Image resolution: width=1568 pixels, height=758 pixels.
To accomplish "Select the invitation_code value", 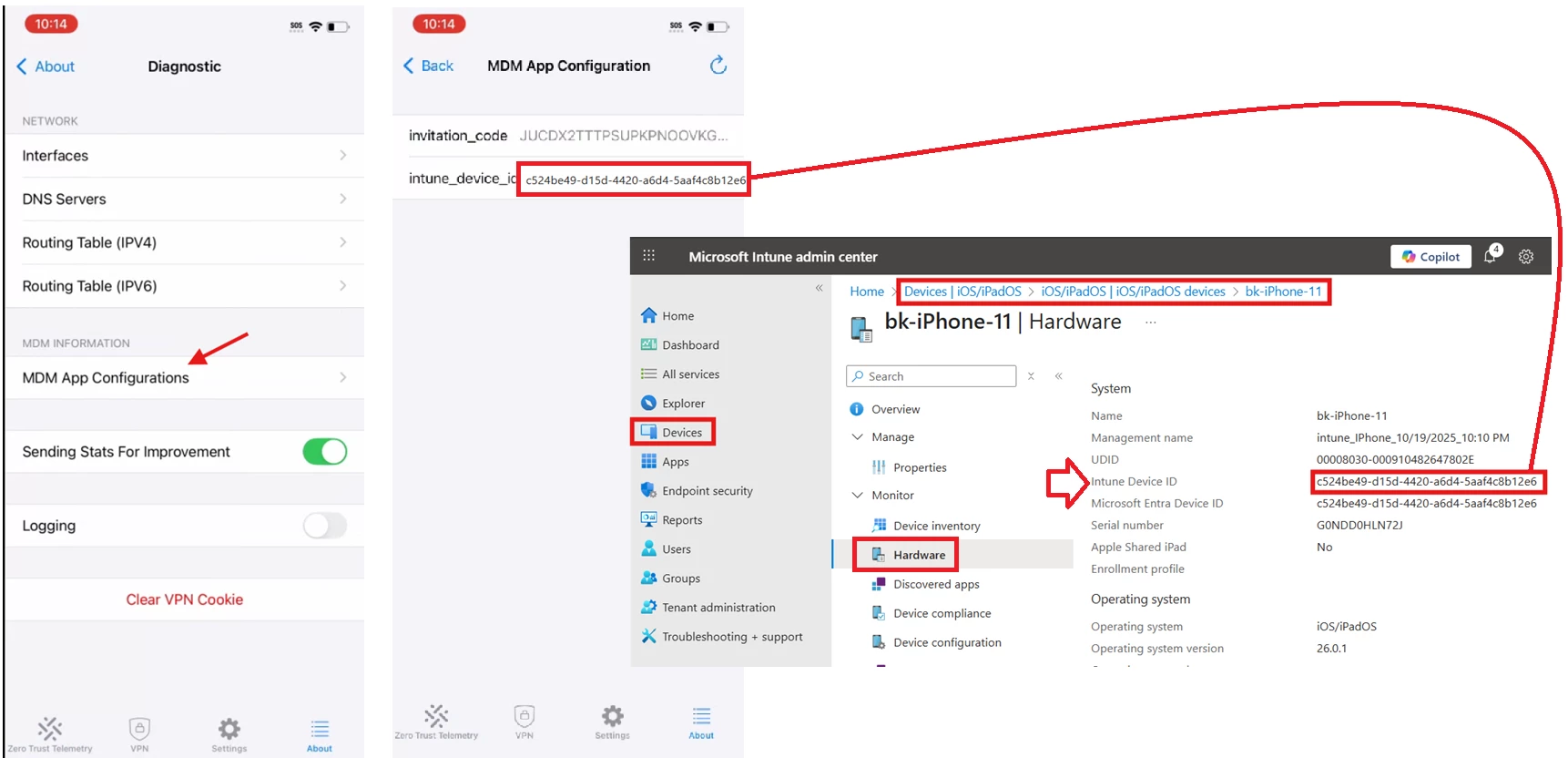I will pyautogui.click(x=624, y=136).
